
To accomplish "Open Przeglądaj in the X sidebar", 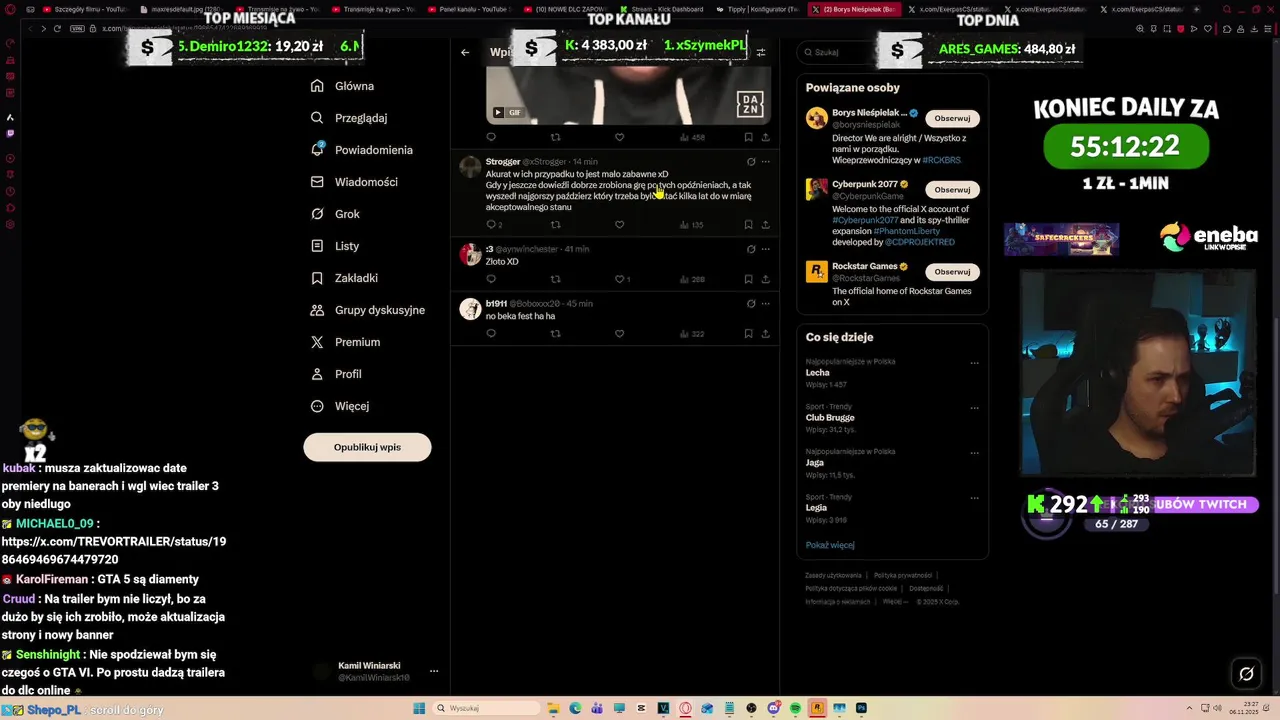I will click(349, 118).
